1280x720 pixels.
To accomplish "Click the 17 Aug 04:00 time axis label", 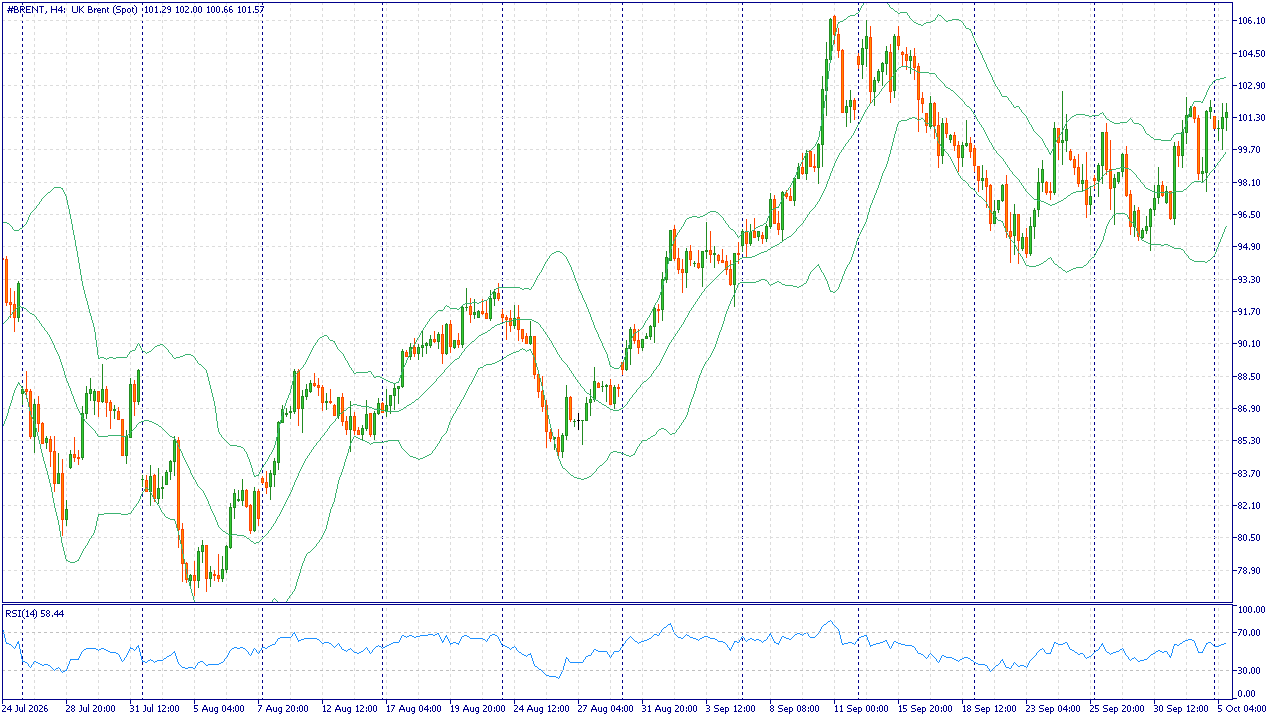I will click(414, 709).
